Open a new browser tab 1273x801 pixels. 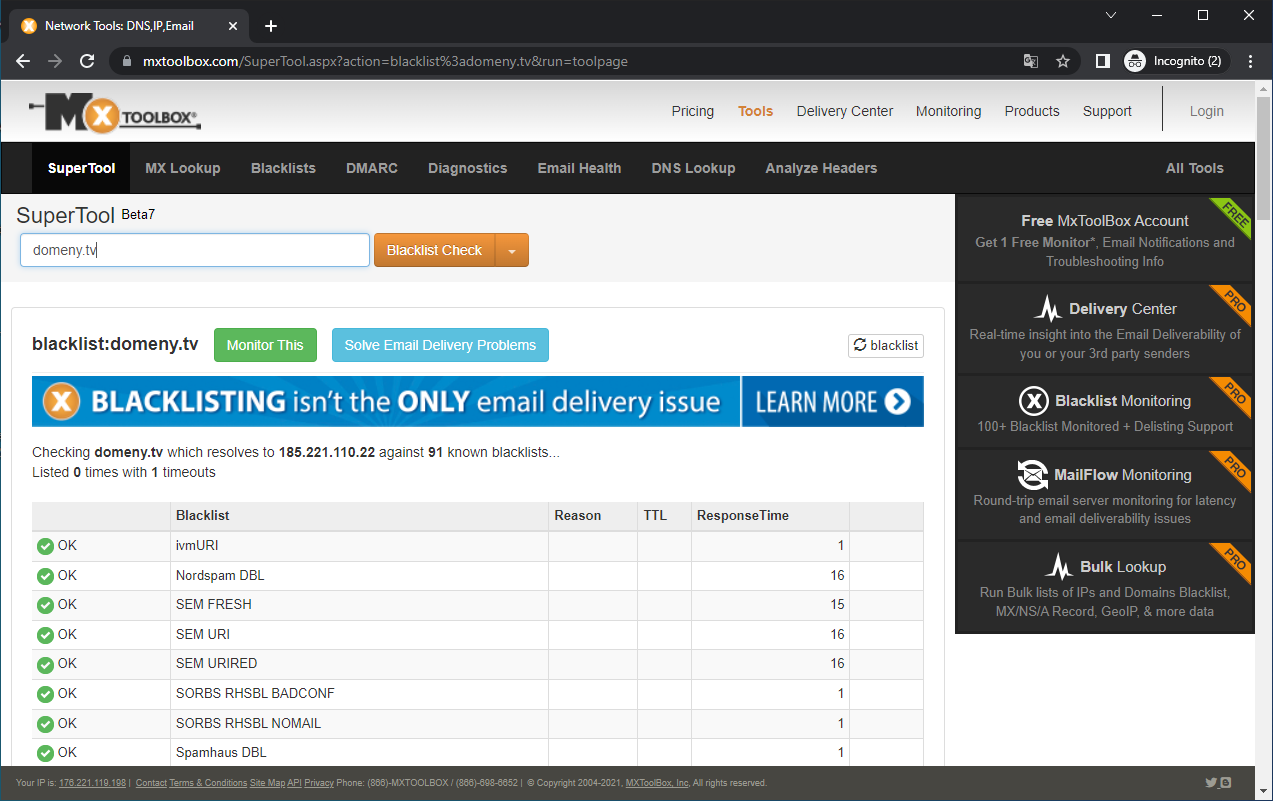(x=271, y=26)
